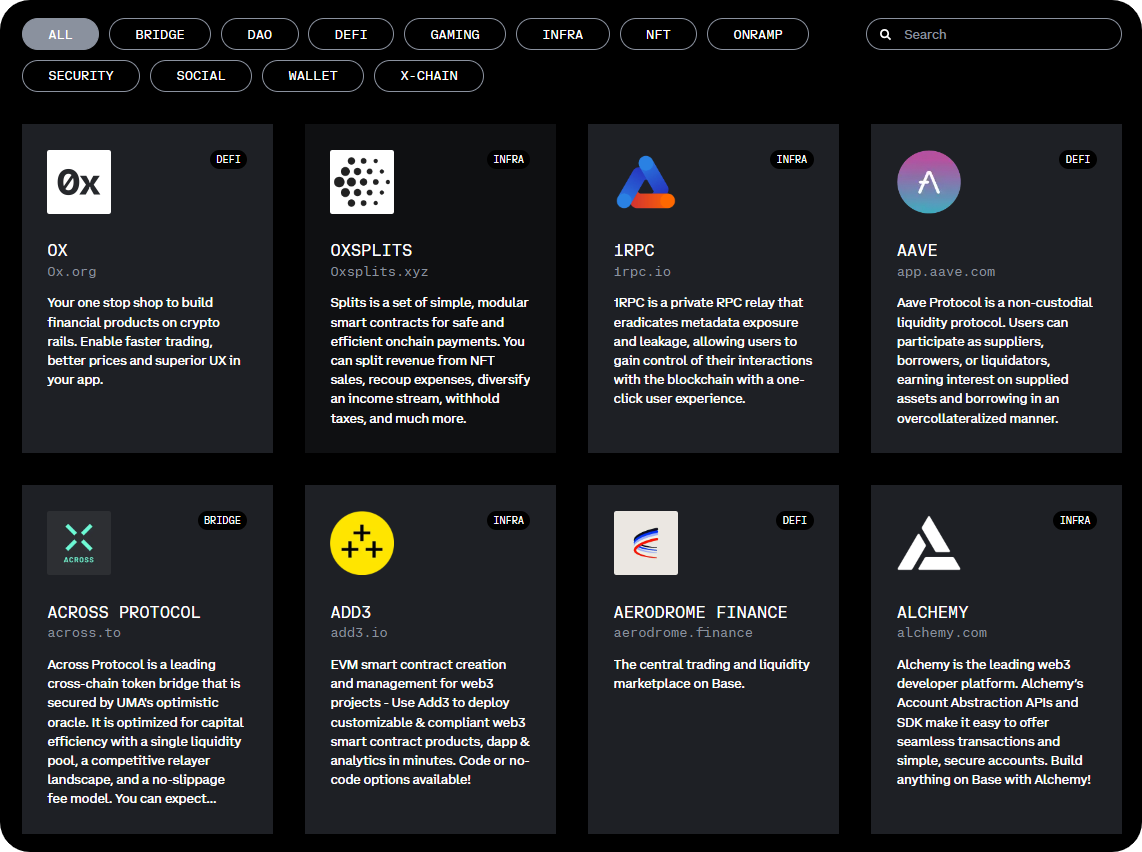Open the 0X card title
This screenshot has width=1142, height=852.
click(x=58, y=251)
